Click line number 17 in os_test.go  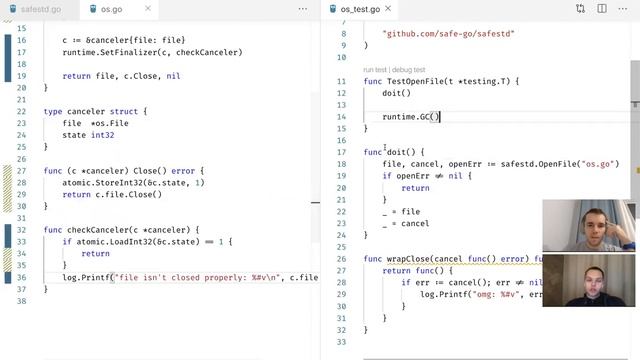pos(341,152)
